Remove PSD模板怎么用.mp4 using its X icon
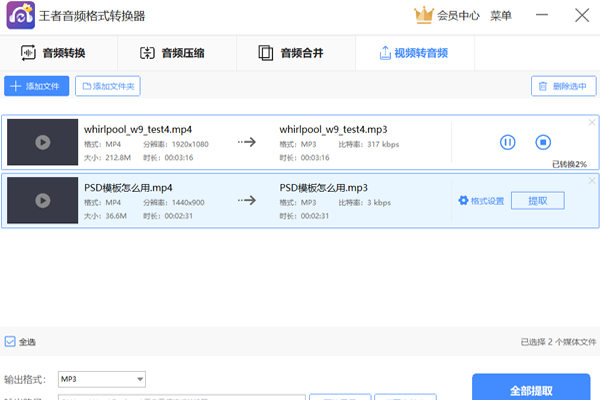600x400 pixels. [591, 180]
